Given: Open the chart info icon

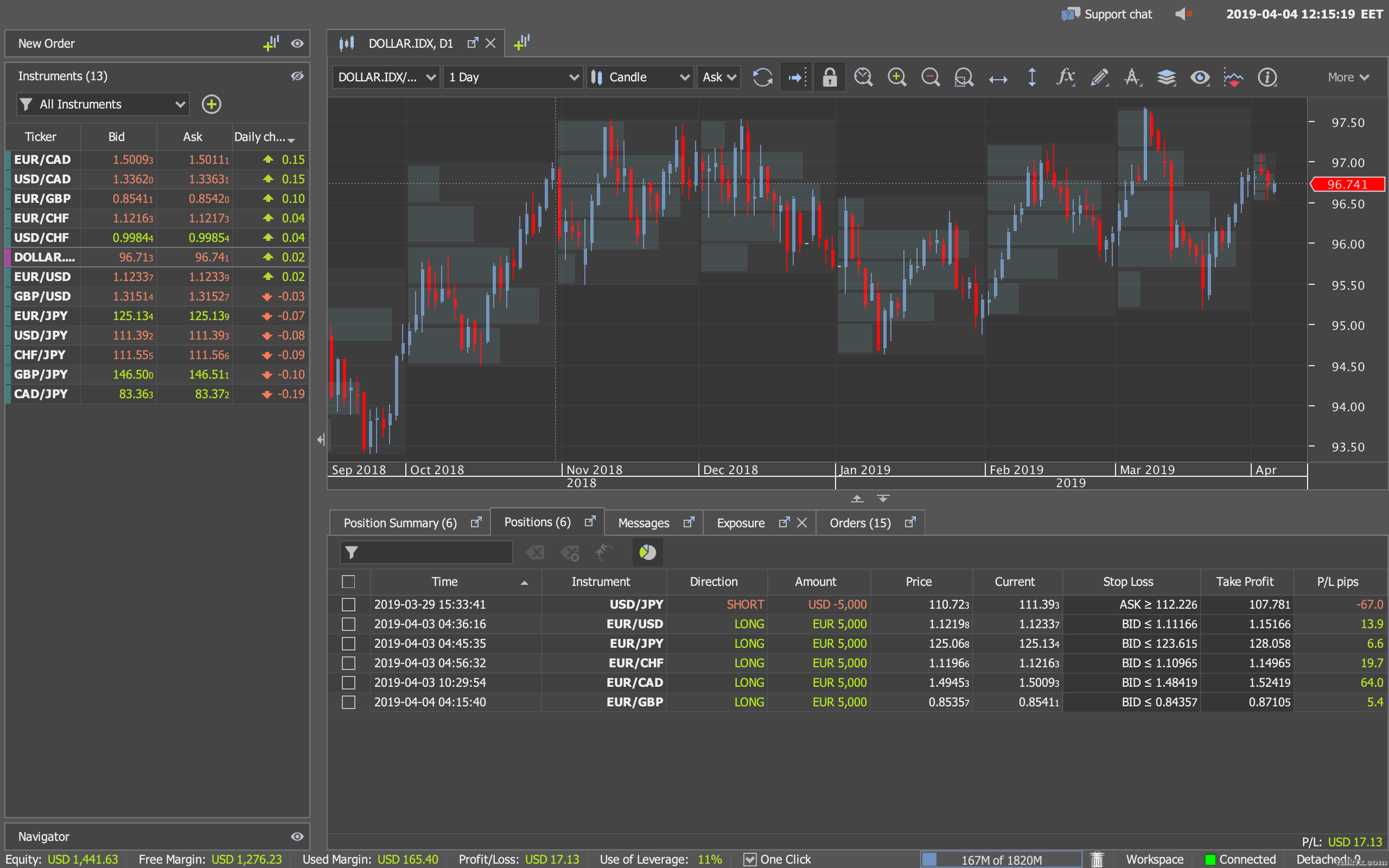Looking at the screenshot, I should tap(1267, 77).
